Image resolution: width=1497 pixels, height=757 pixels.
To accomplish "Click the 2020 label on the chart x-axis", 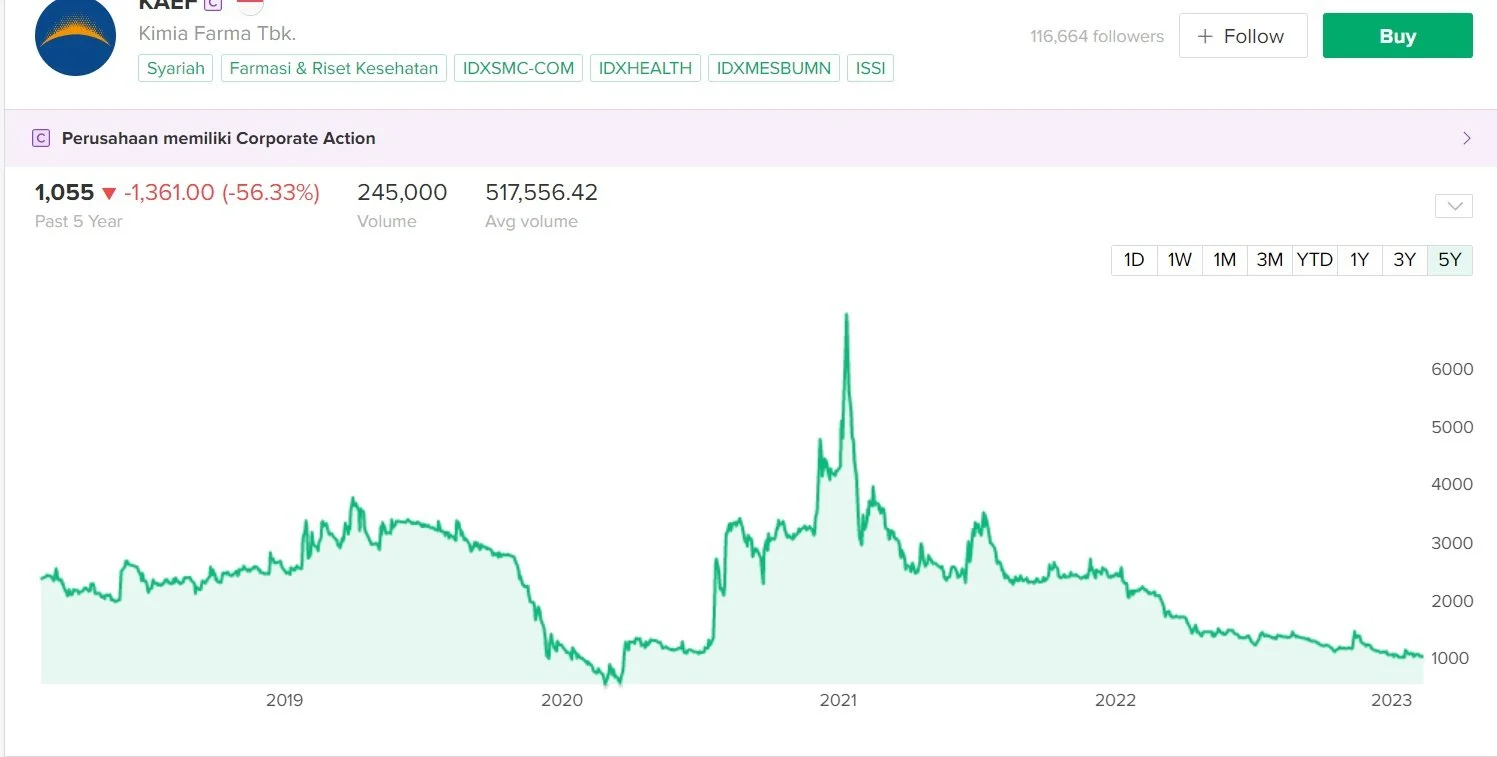I will [x=561, y=700].
